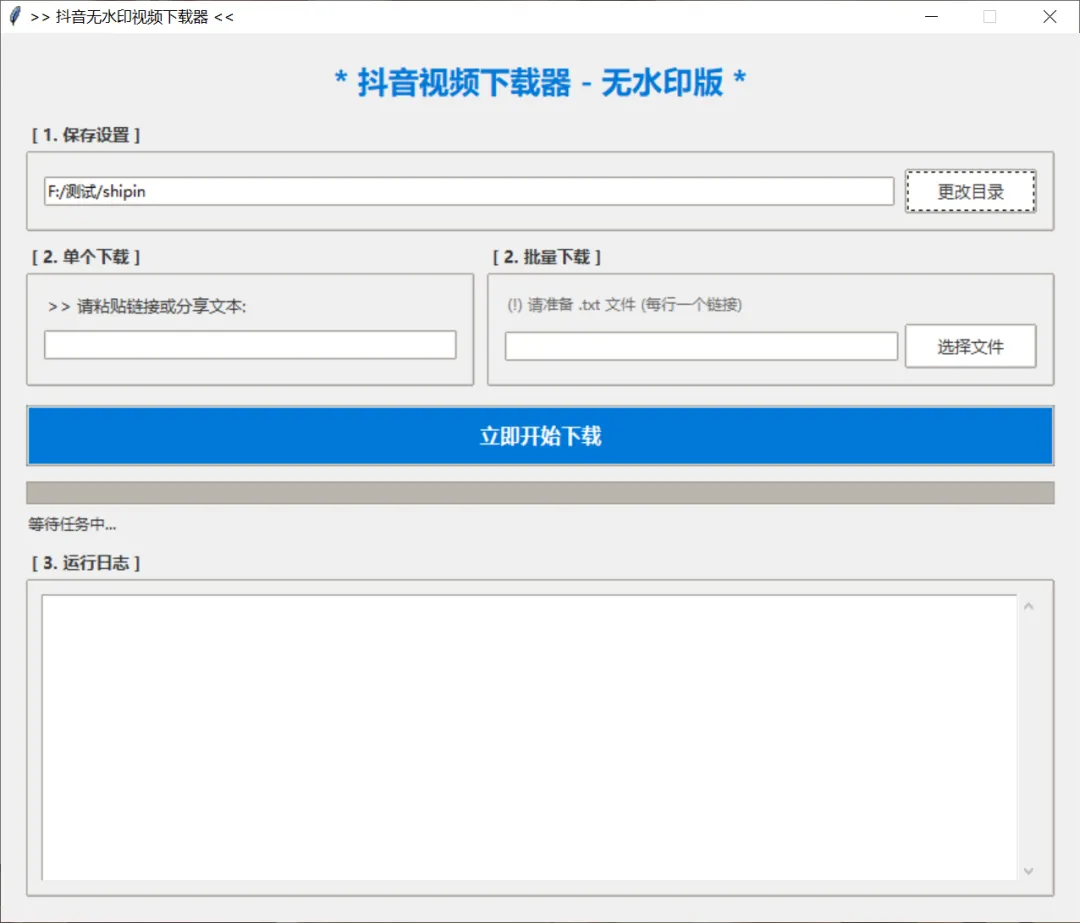Click the log scrollbar down arrow
1080x923 pixels.
coord(1028,871)
